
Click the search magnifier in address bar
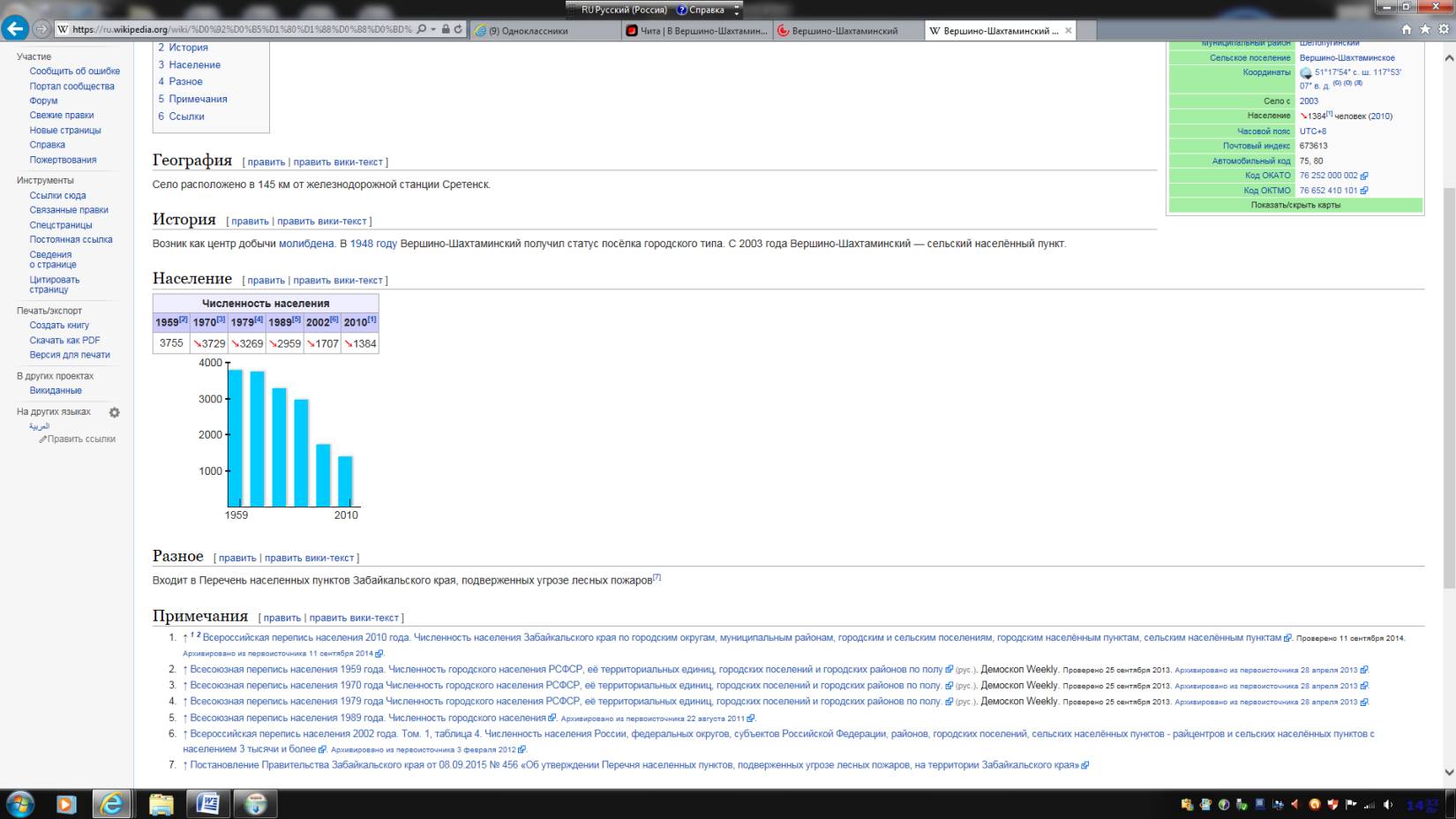(x=422, y=29)
